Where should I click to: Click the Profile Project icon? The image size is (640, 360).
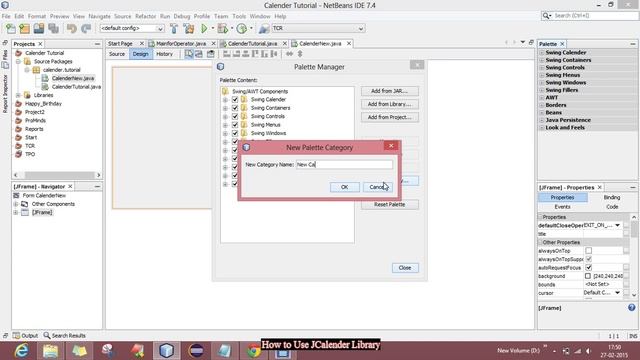(242, 28)
